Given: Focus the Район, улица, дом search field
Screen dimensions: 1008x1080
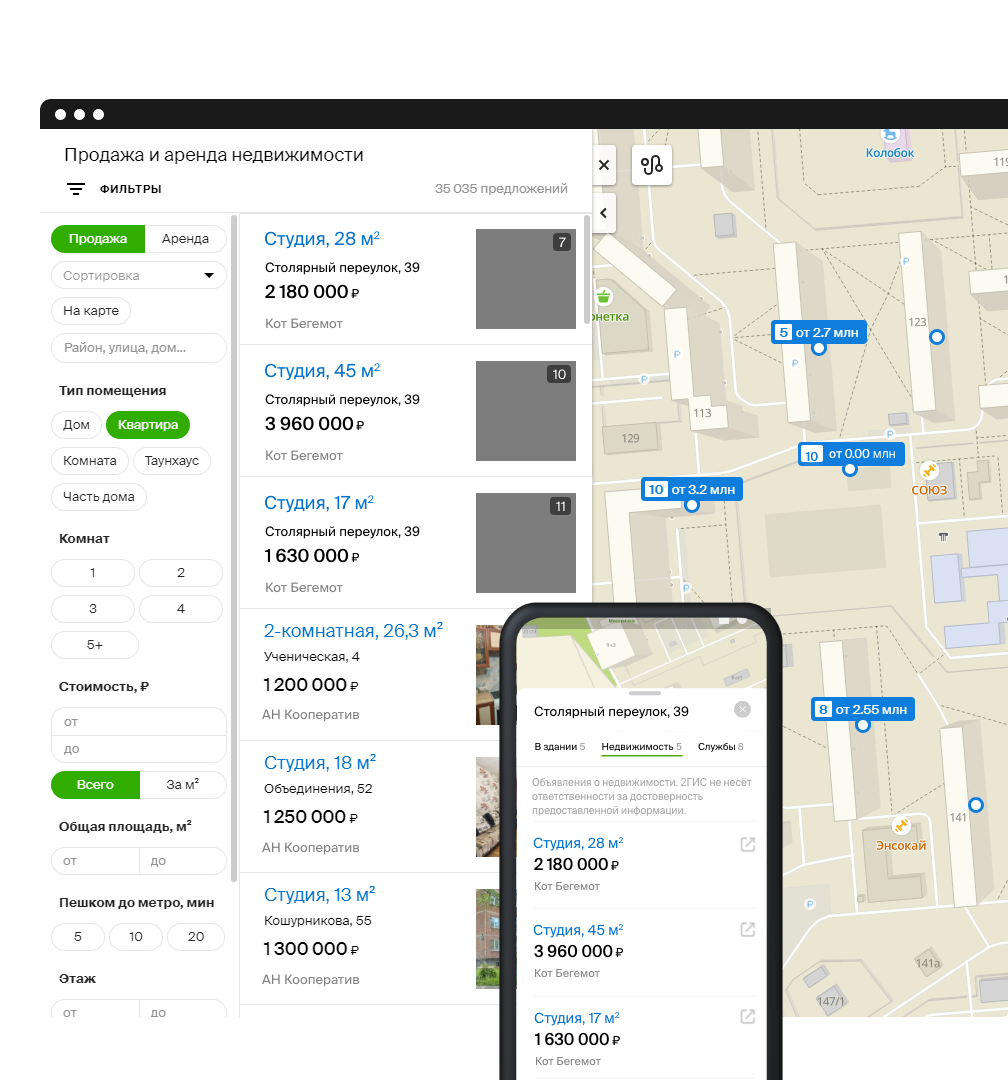Looking at the screenshot, I should pyautogui.click(x=138, y=348).
